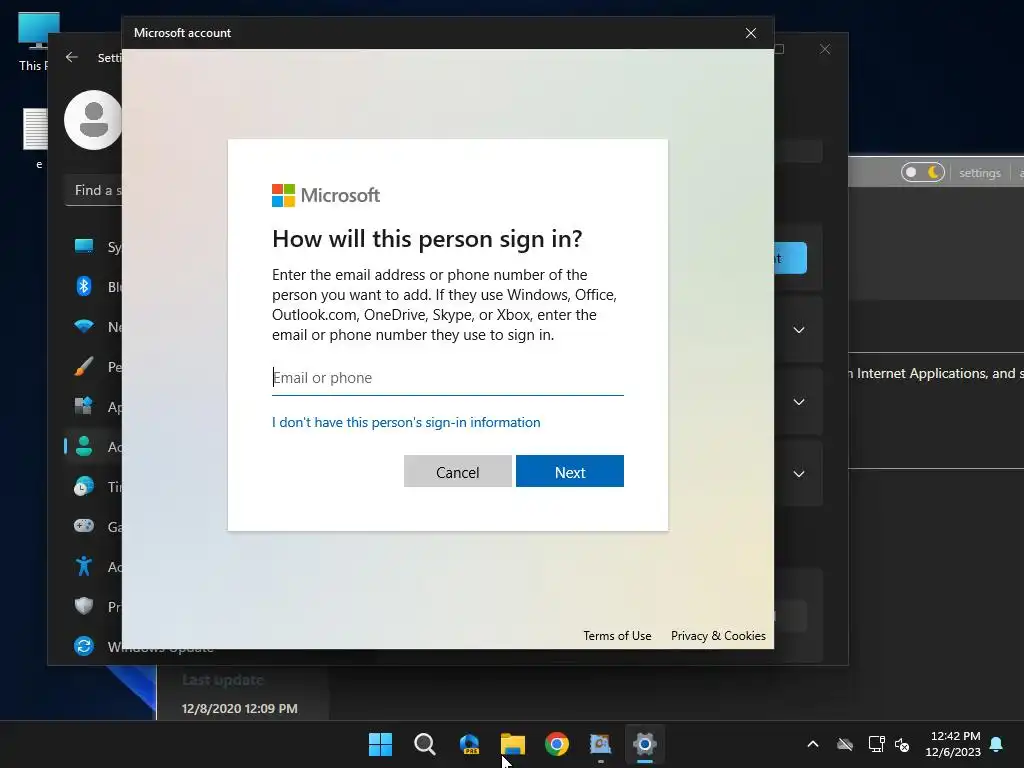Select the Gaming controller icon in Settings
Image resolution: width=1024 pixels, height=768 pixels.
click(x=84, y=526)
